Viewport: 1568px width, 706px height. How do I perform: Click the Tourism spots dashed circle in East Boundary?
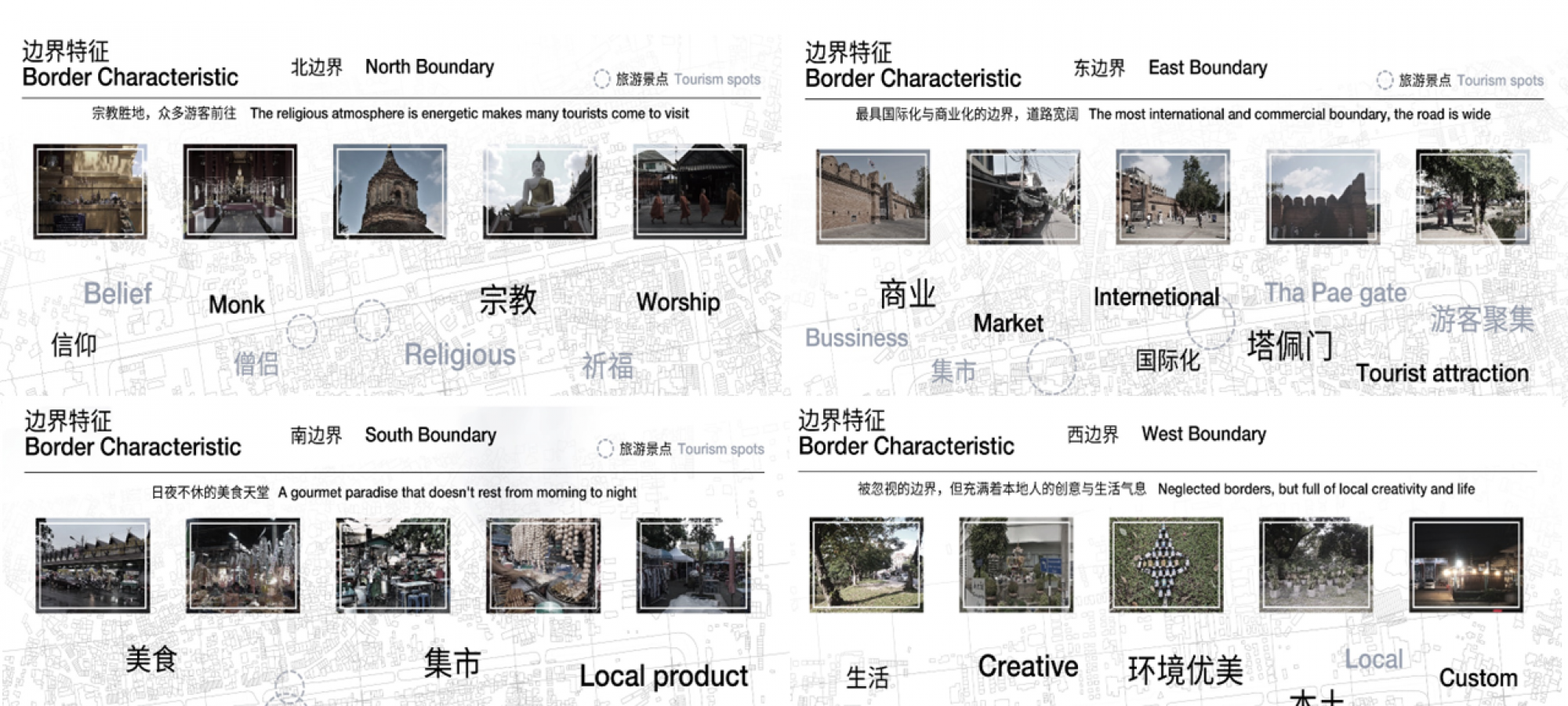pyautogui.click(x=1385, y=80)
